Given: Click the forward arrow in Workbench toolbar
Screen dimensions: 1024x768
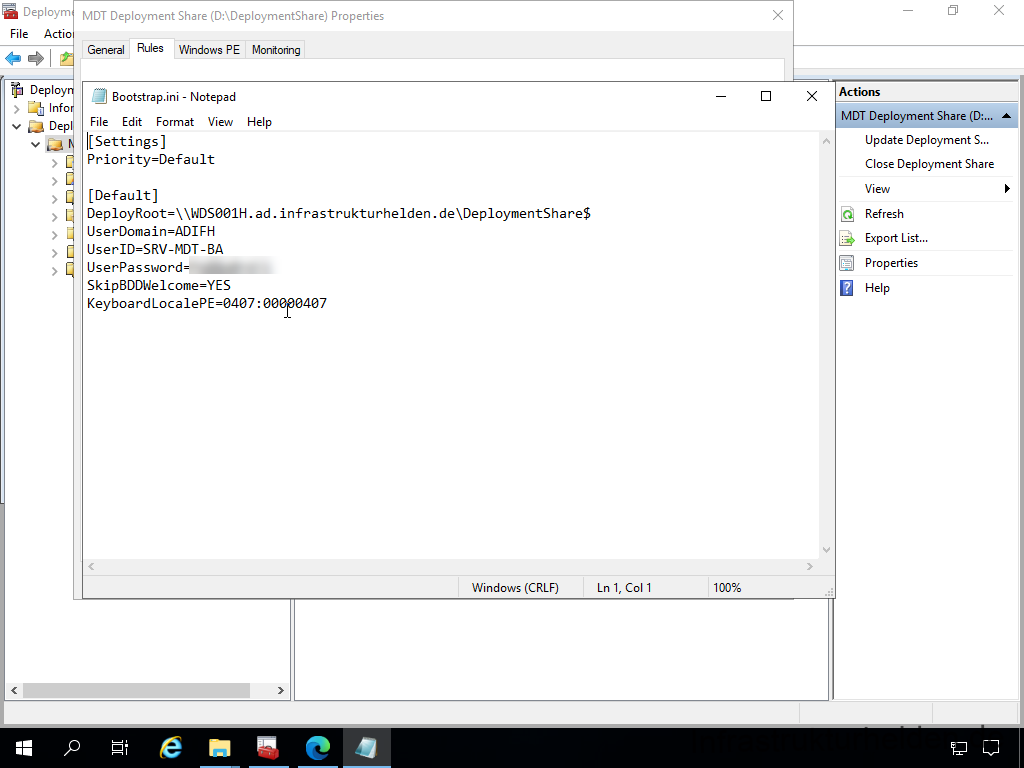Looking at the screenshot, I should (x=36, y=58).
